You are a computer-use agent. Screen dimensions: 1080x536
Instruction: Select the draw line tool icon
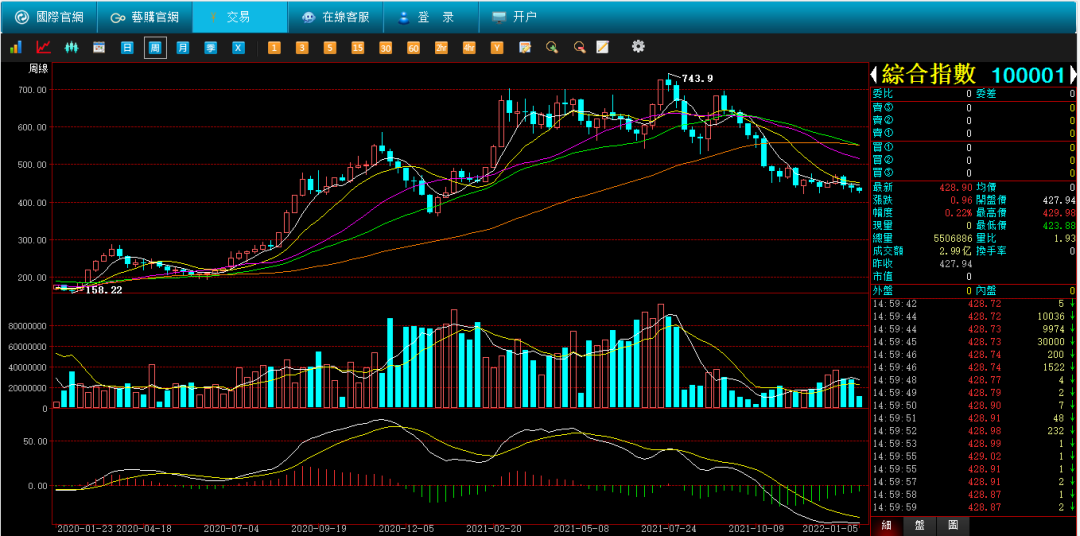click(603, 47)
